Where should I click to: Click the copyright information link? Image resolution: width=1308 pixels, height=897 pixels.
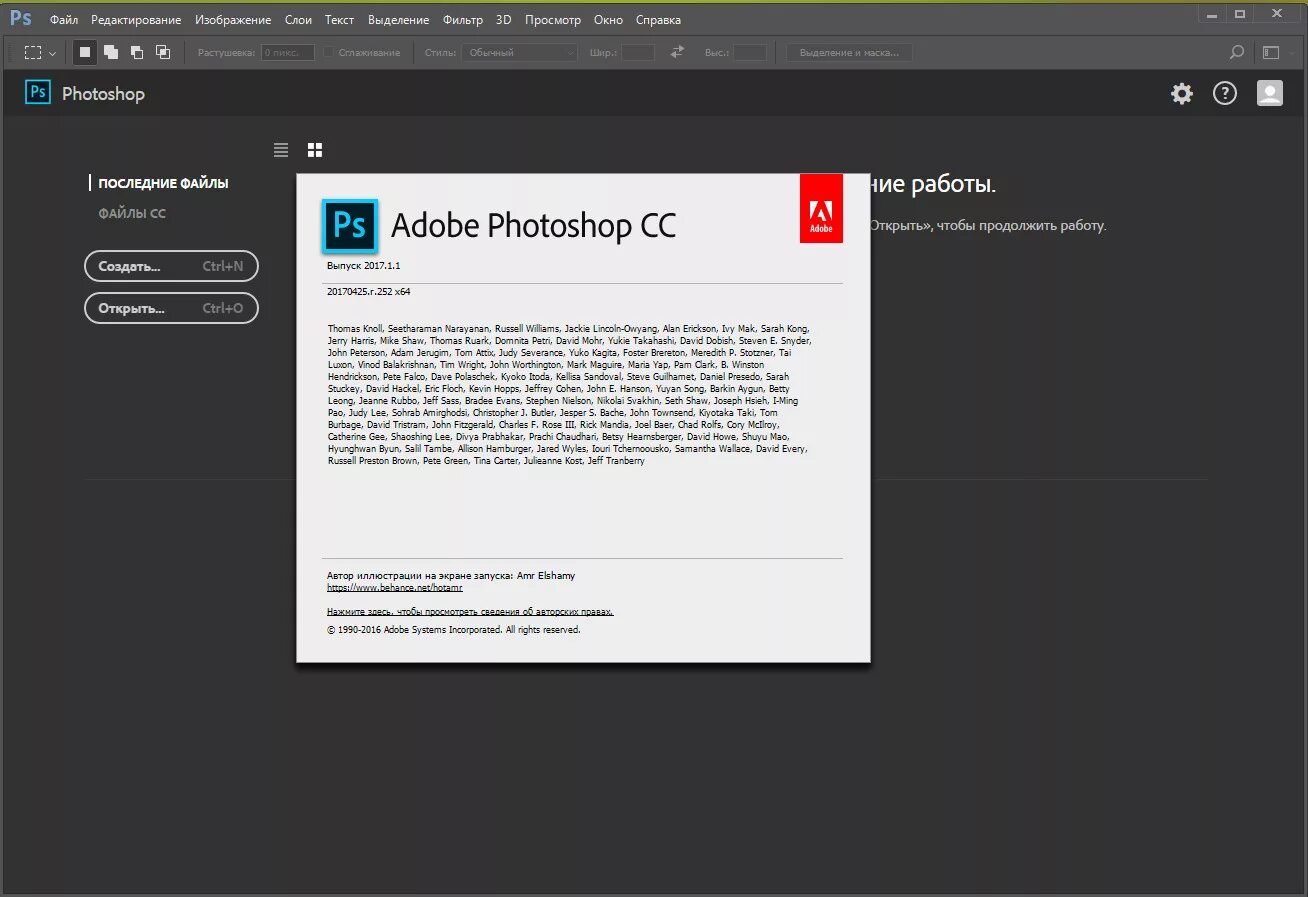click(x=470, y=611)
